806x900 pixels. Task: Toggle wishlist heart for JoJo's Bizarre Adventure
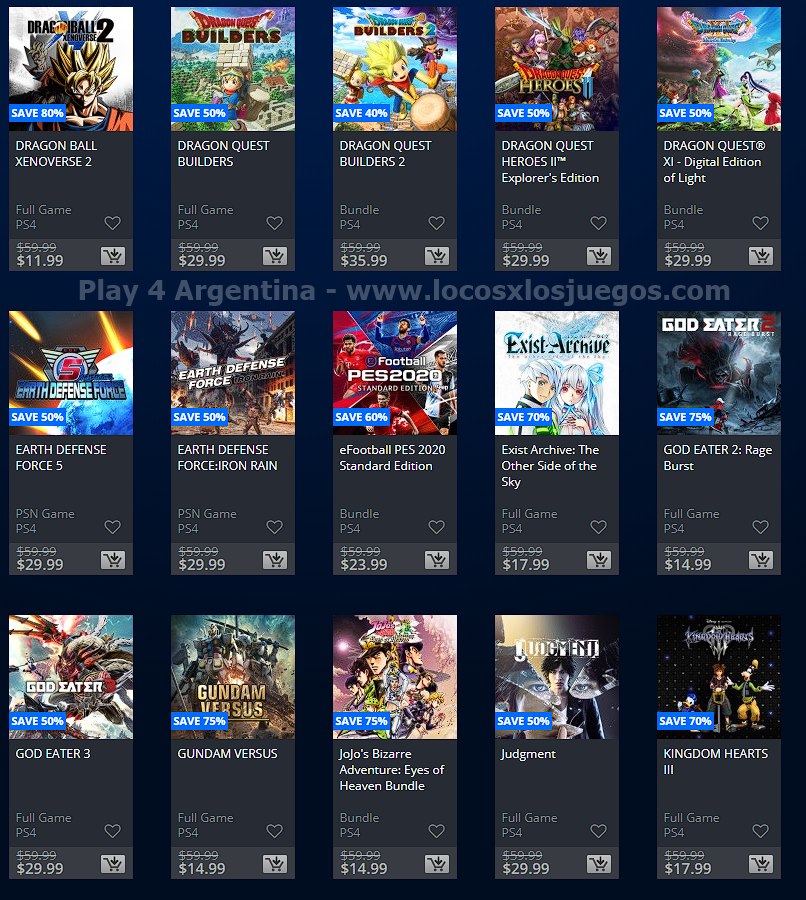(x=436, y=831)
